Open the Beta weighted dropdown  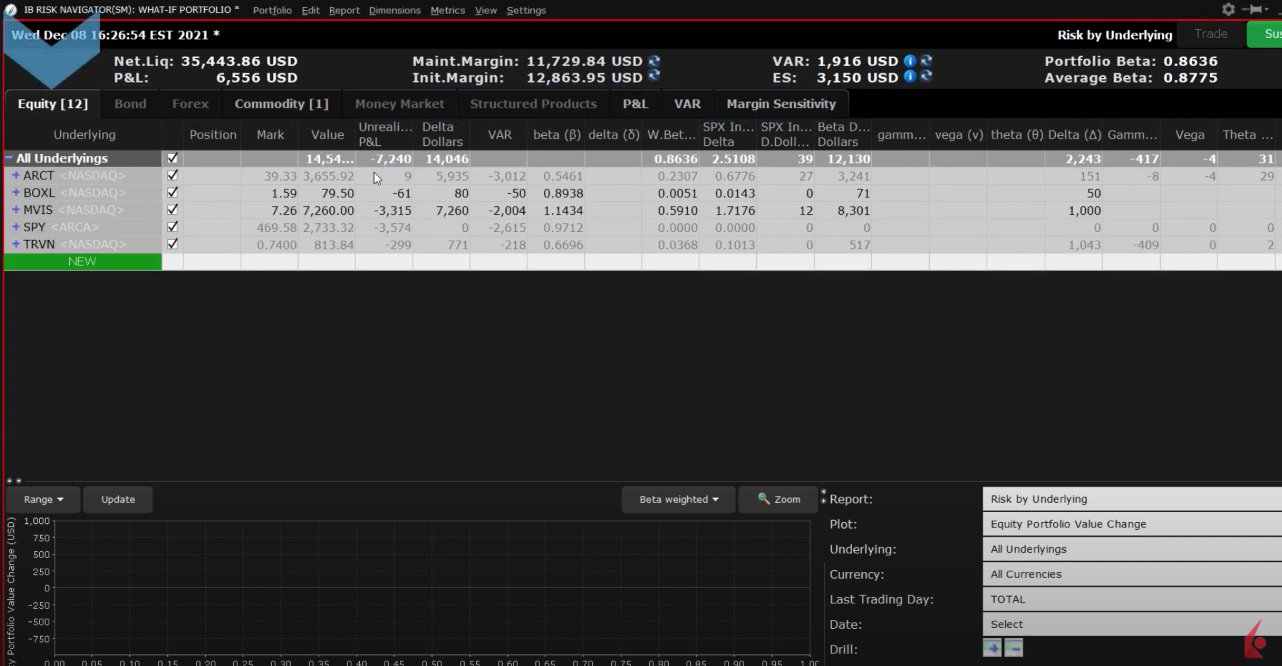pos(679,500)
